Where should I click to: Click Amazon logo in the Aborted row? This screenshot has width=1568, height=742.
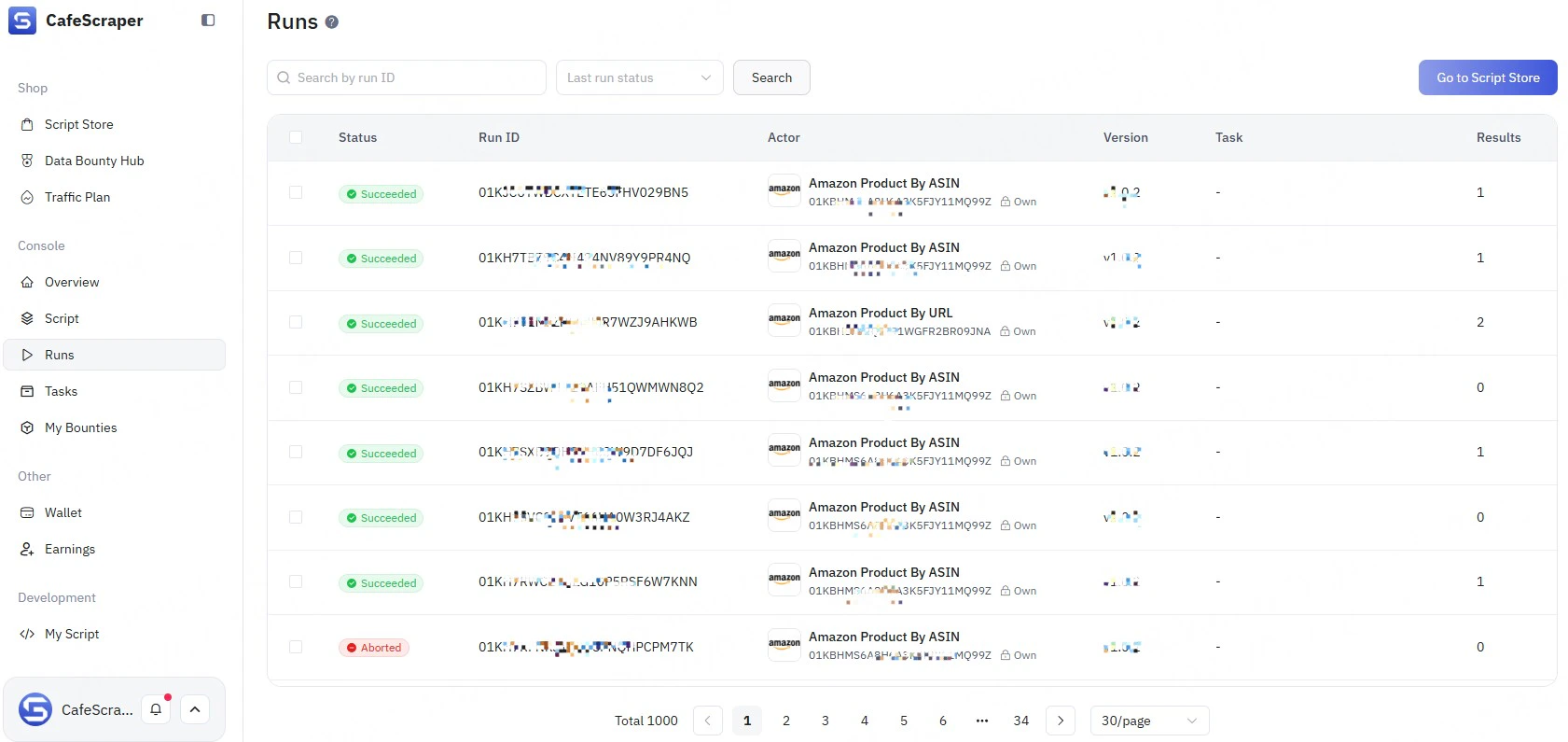coord(784,645)
